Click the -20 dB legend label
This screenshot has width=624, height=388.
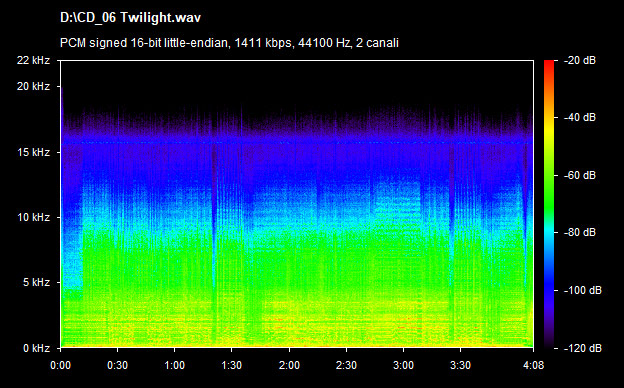click(x=580, y=60)
